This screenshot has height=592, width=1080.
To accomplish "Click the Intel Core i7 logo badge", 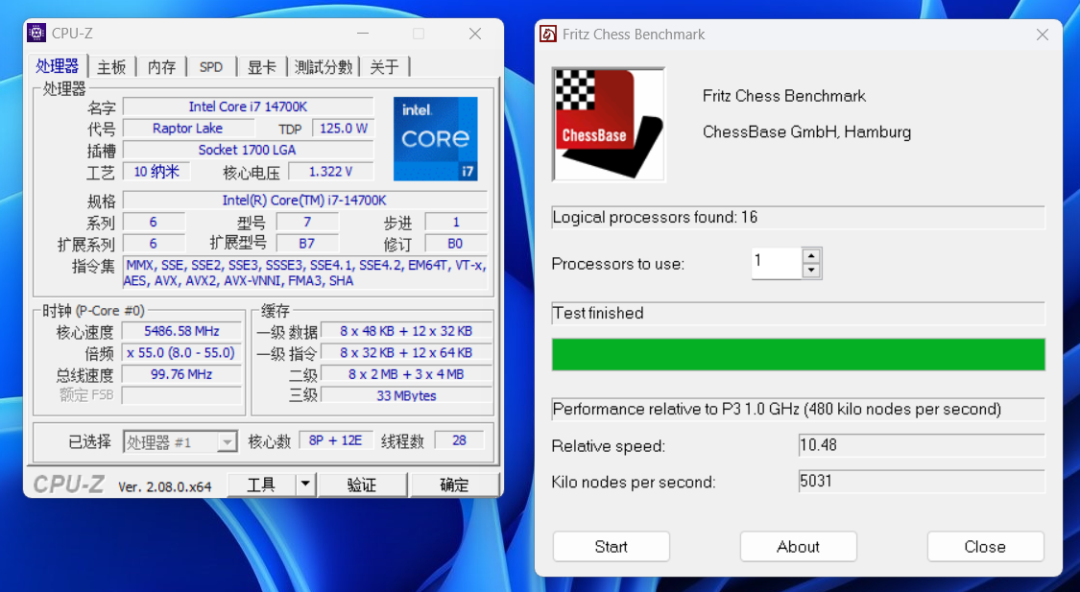I will 435,139.
